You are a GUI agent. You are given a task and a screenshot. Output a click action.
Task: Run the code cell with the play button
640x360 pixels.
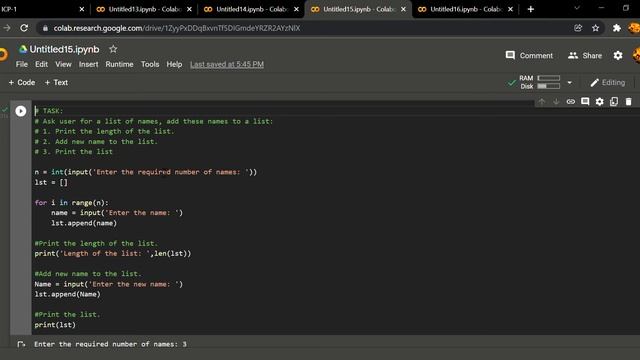(21, 111)
